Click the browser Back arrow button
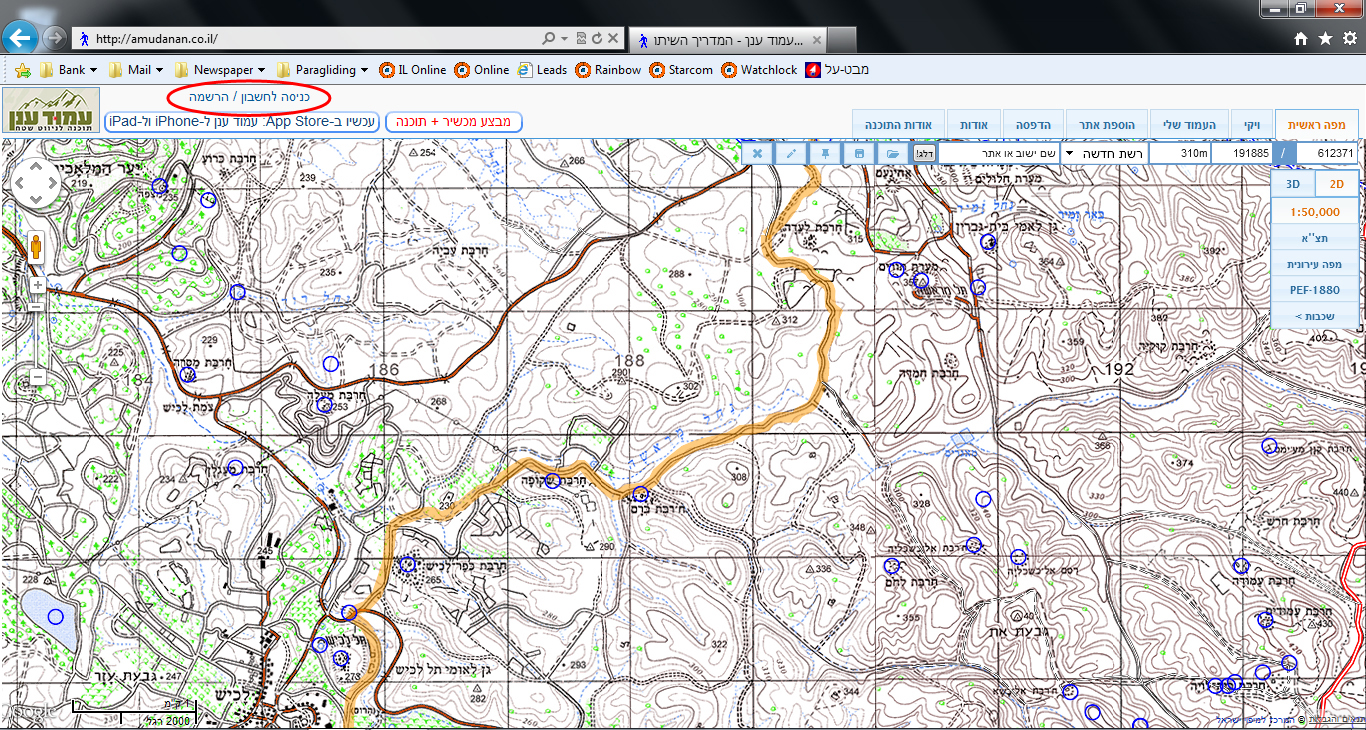 (x=21, y=39)
